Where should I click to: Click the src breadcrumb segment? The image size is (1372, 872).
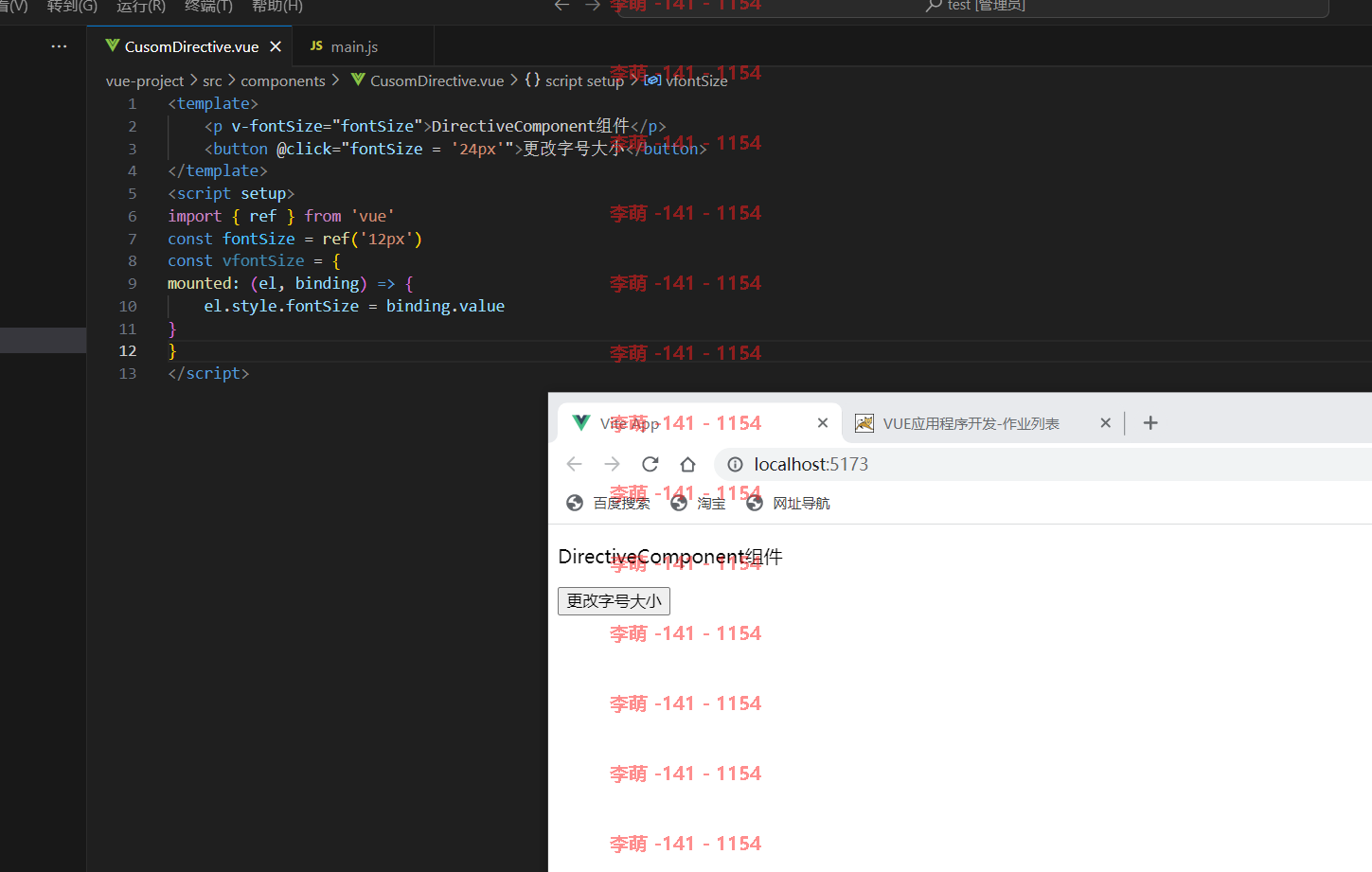[212, 81]
